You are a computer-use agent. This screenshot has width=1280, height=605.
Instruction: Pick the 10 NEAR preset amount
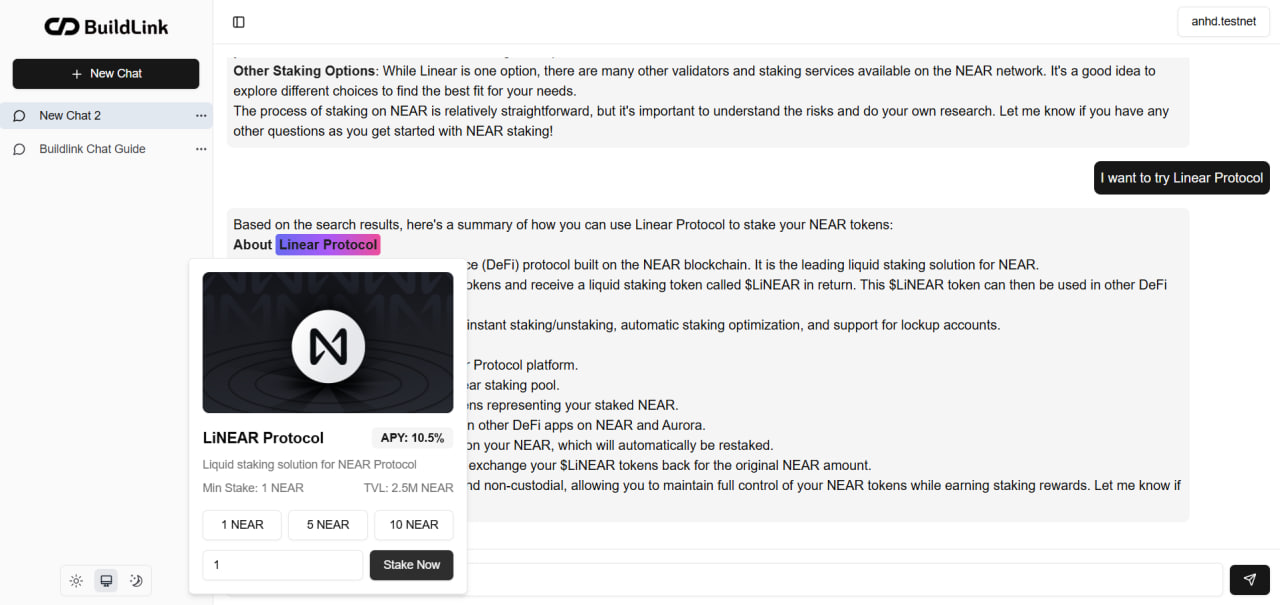[x=414, y=525]
